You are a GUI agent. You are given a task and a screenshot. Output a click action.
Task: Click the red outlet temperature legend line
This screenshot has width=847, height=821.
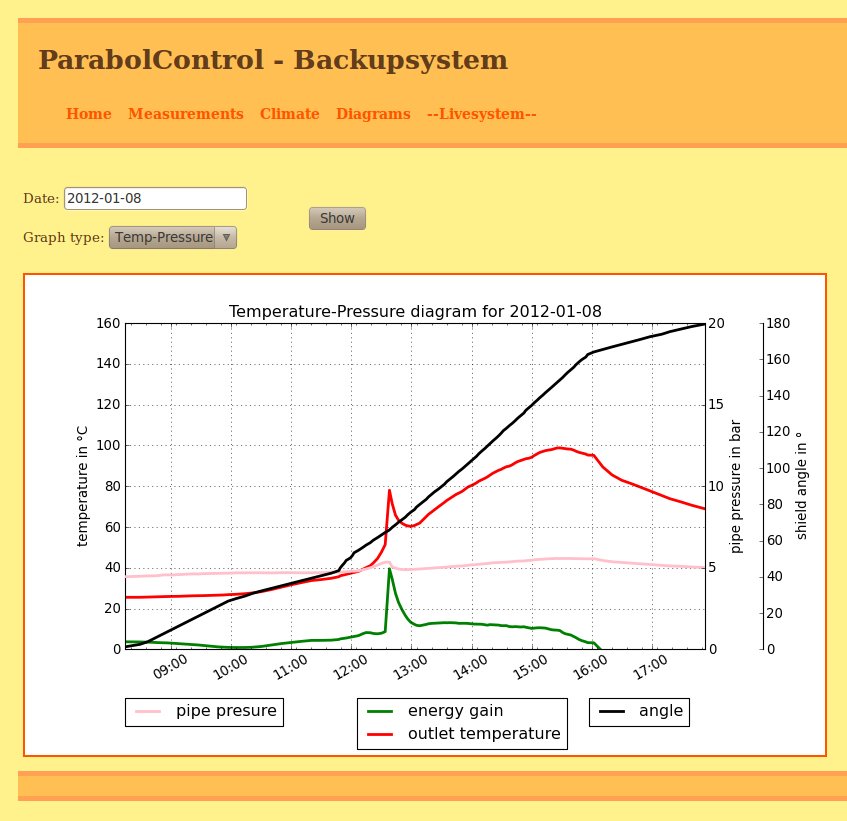click(380, 734)
